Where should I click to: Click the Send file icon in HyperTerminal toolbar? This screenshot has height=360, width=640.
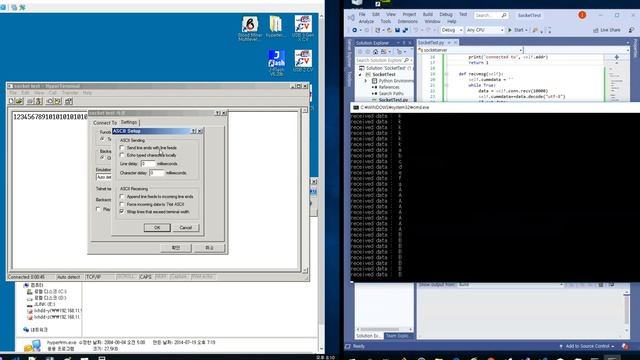point(50,101)
